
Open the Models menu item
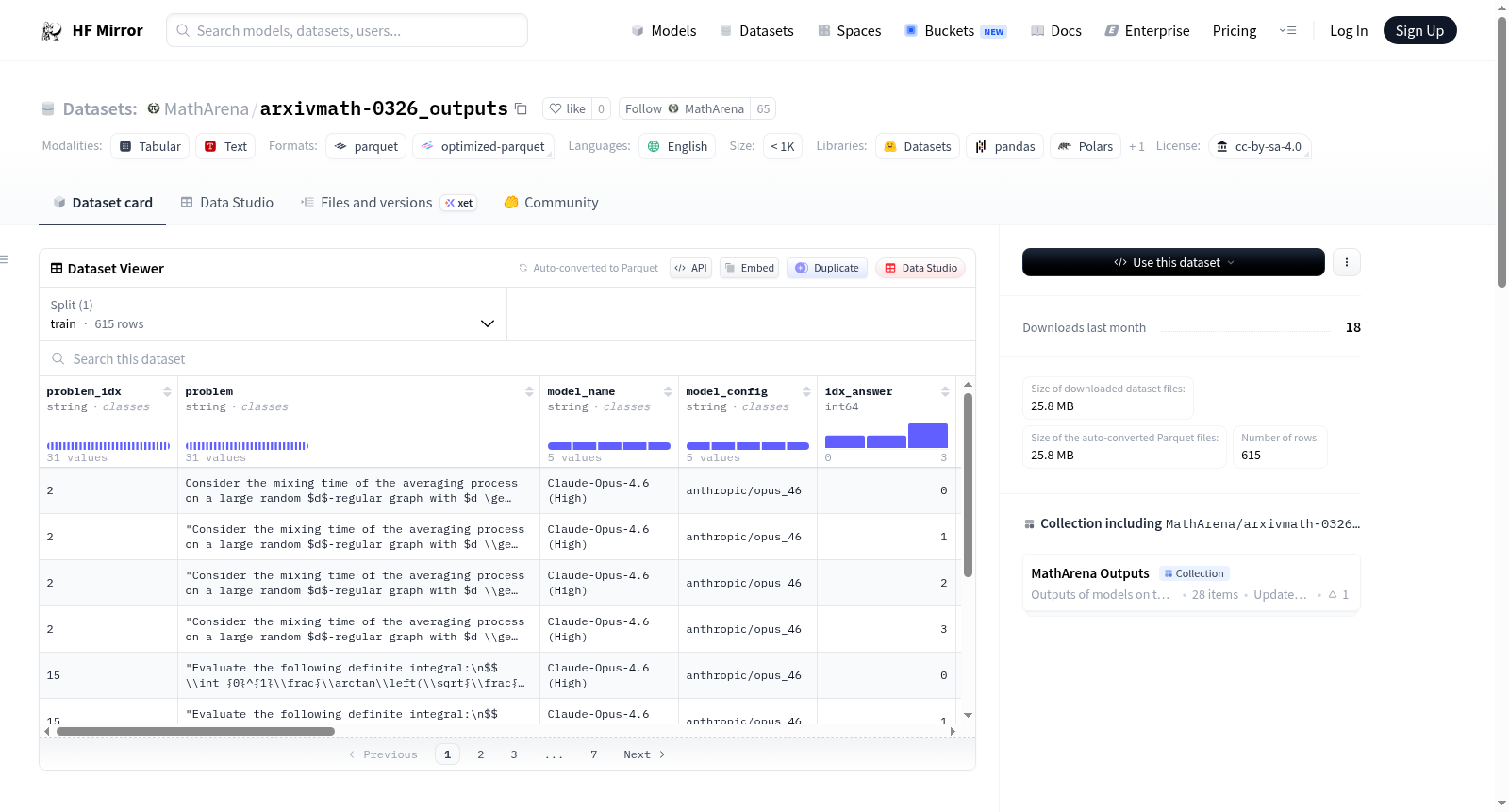[664, 30]
